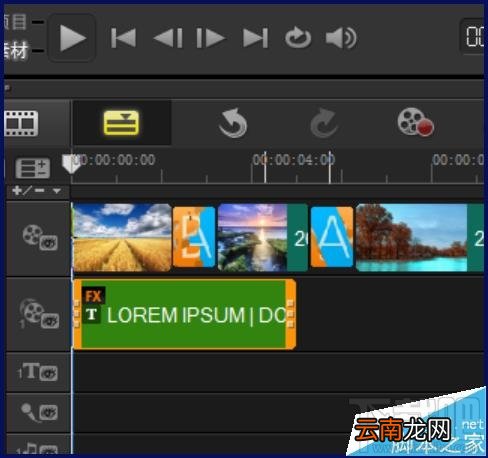Switch to storyboard view filmstrip icon
The height and width of the screenshot is (458, 488).
[21, 123]
